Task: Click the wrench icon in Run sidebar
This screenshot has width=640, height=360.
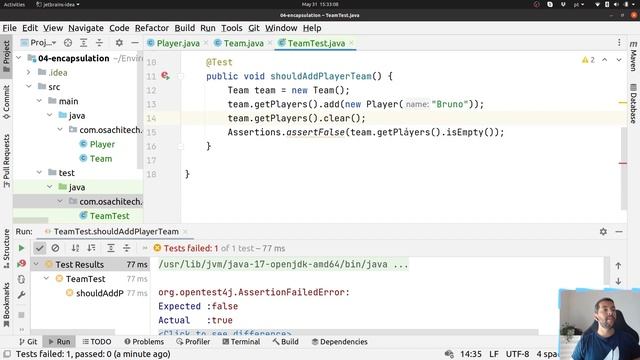Action: 21,294
